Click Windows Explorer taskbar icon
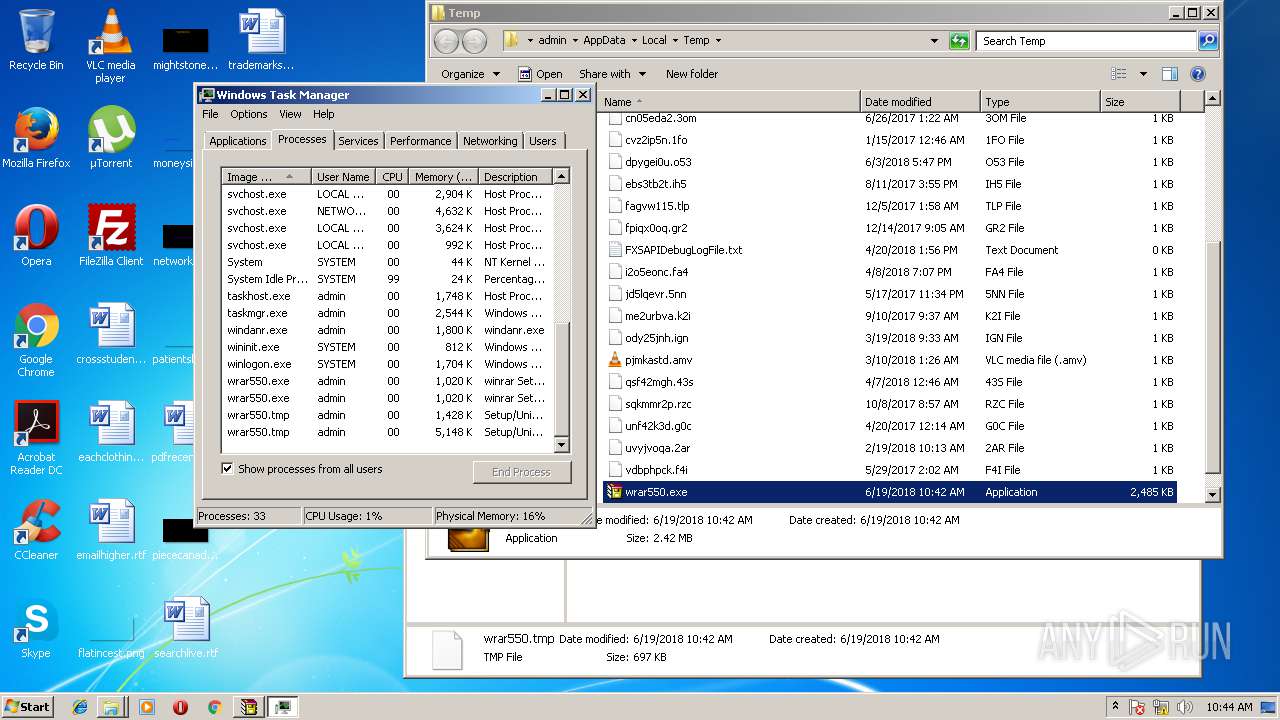The image size is (1280, 720). tap(111, 707)
